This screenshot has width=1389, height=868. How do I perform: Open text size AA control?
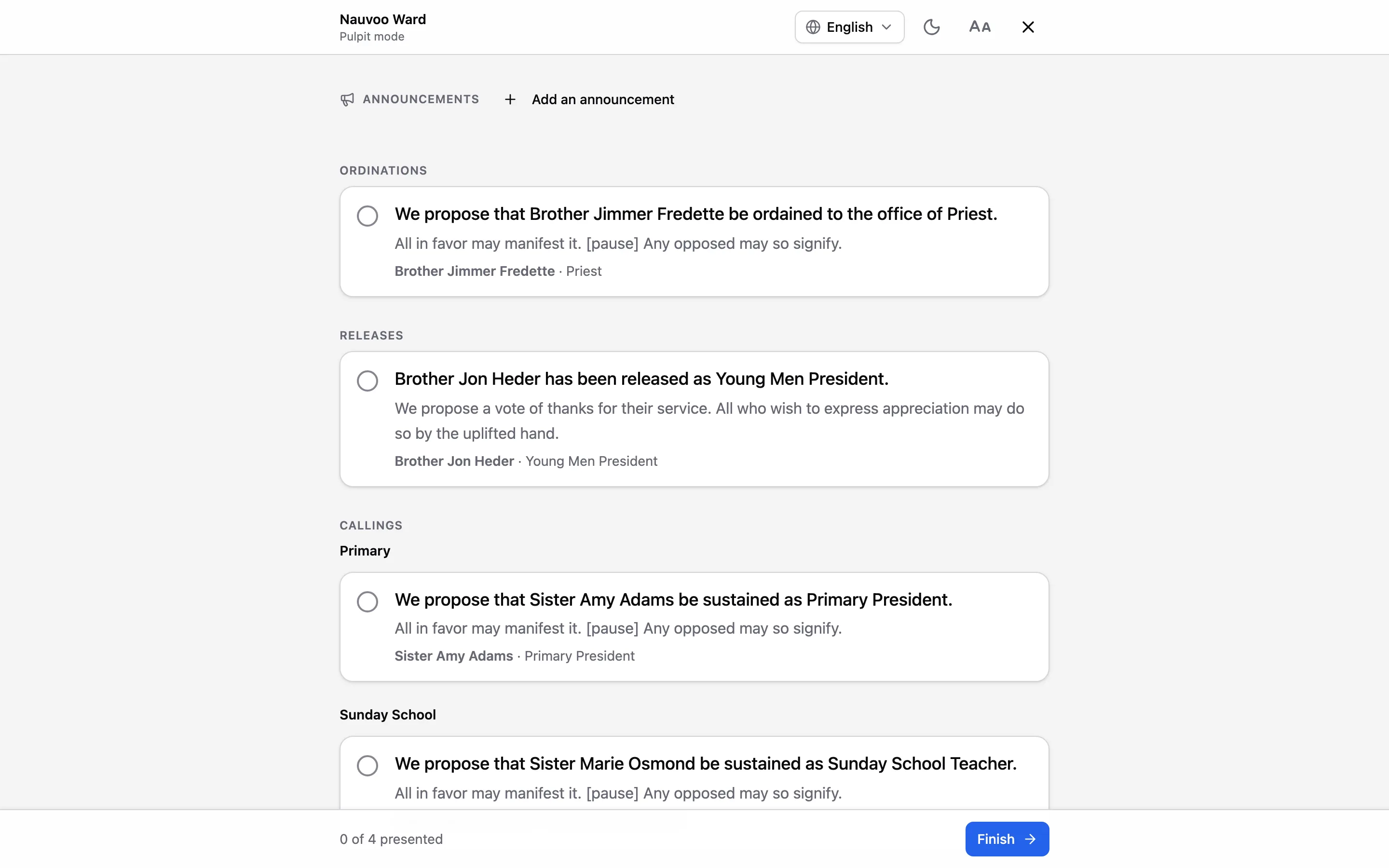(980, 27)
